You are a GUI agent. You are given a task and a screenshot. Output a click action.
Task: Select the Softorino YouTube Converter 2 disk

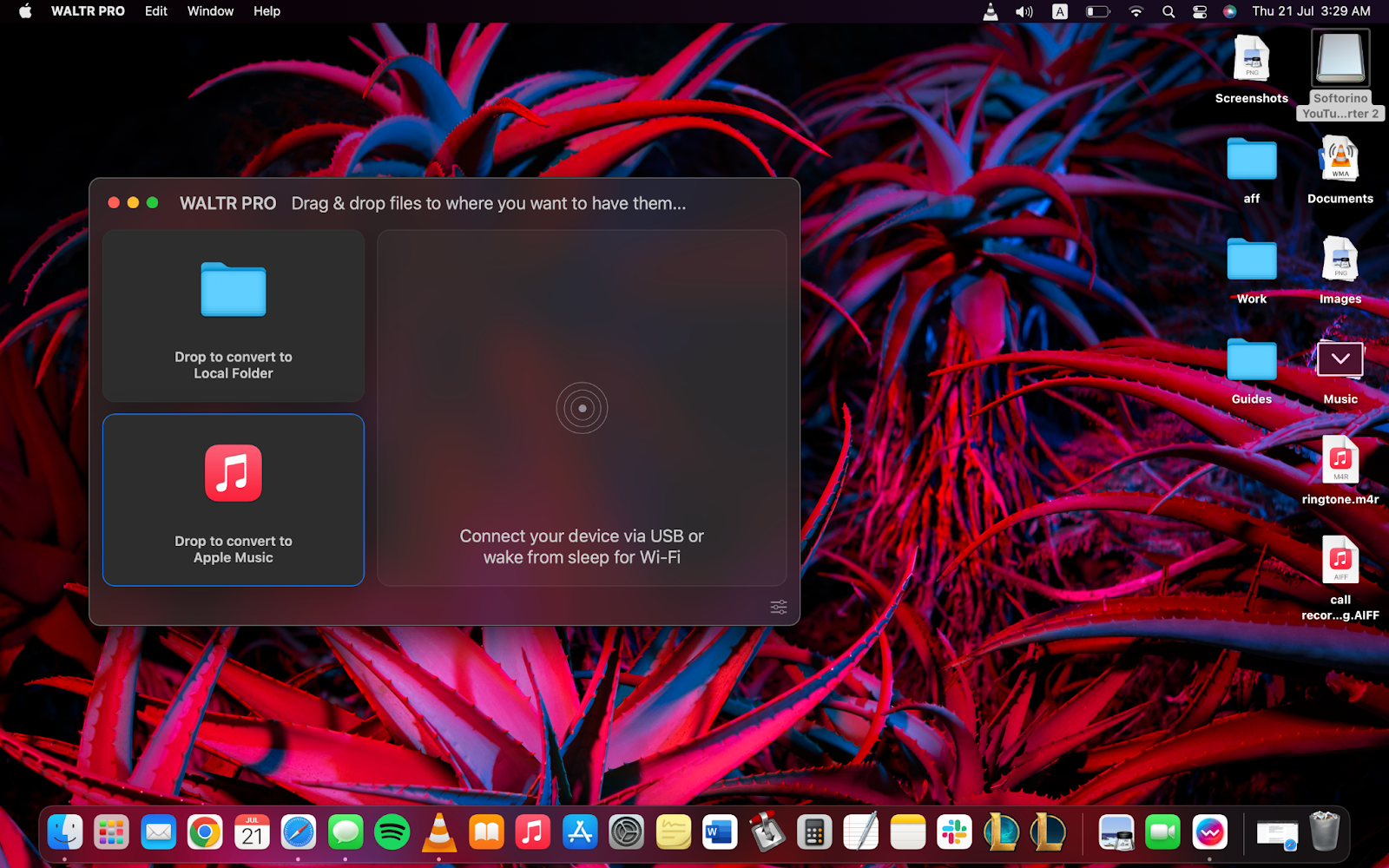[x=1340, y=76]
